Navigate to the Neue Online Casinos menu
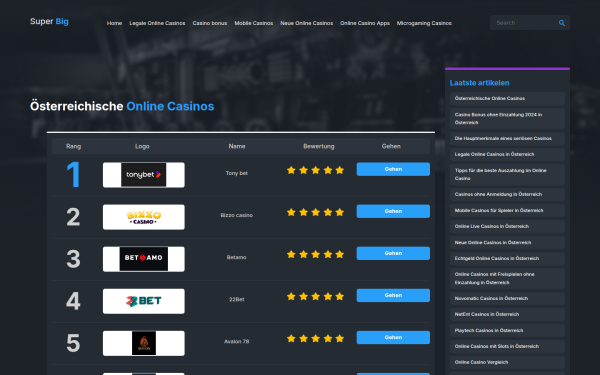This screenshot has width=600, height=375. point(307,23)
